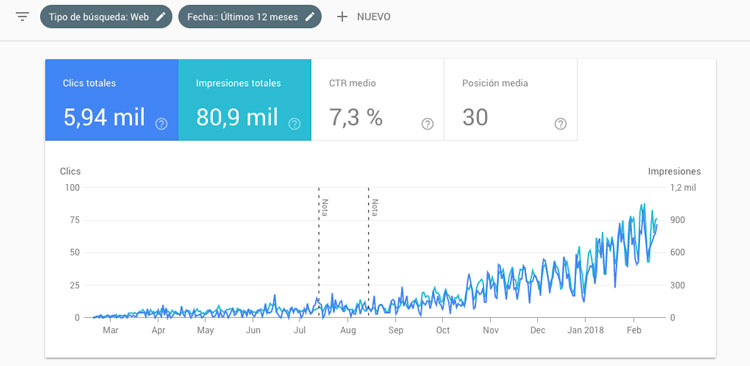Click the Nov month axis label
Viewport: 750px width, 366px height.
(x=490, y=330)
